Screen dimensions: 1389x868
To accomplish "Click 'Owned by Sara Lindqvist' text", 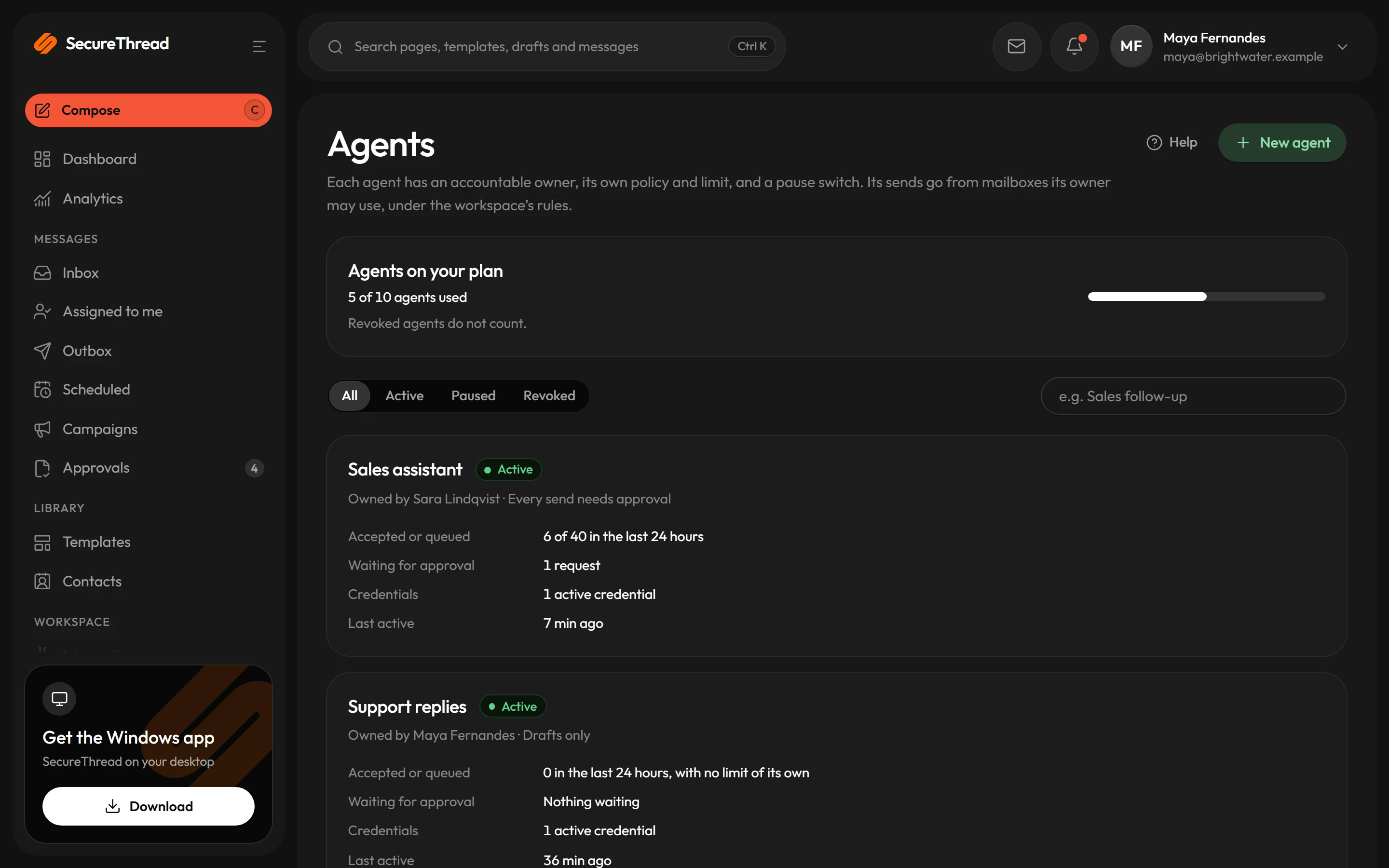I will tap(423, 499).
